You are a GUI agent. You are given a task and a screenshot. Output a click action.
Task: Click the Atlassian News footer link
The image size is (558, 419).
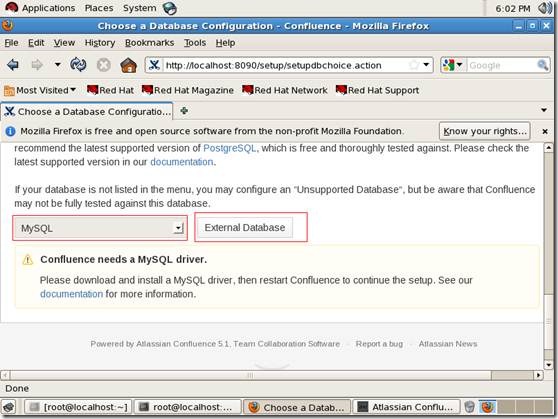[448, 344]
